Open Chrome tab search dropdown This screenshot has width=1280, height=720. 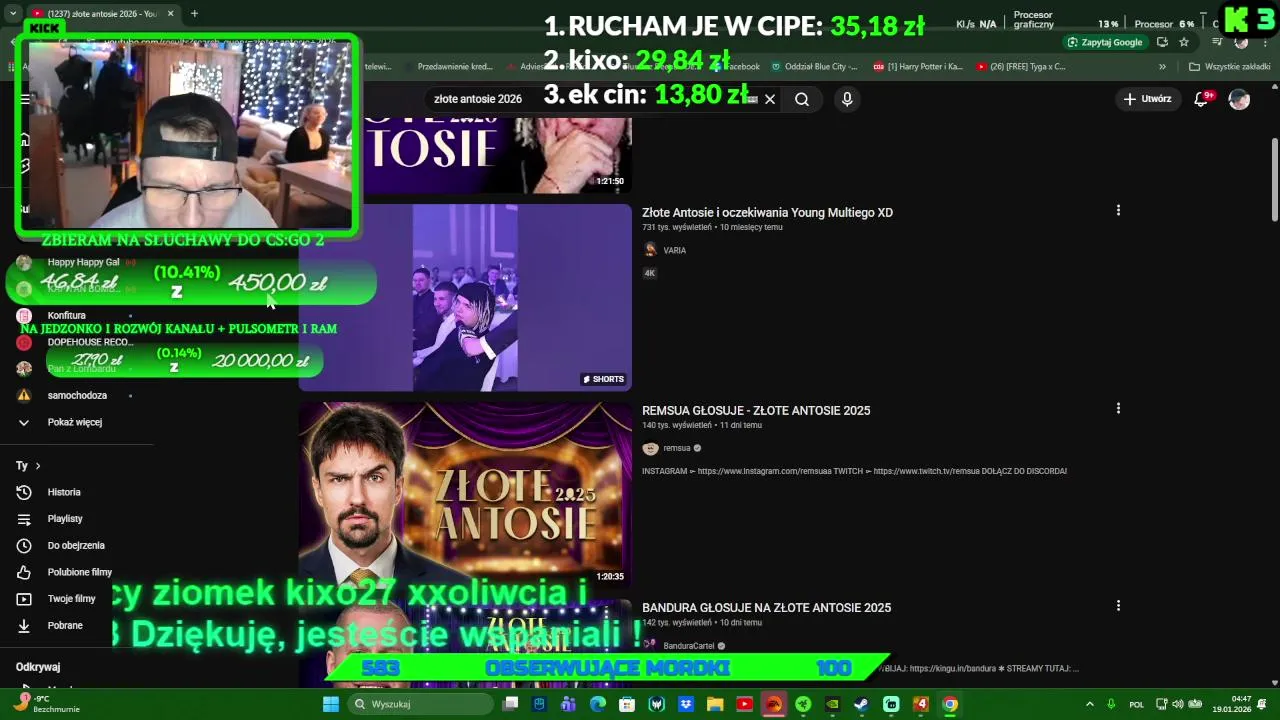13,14
